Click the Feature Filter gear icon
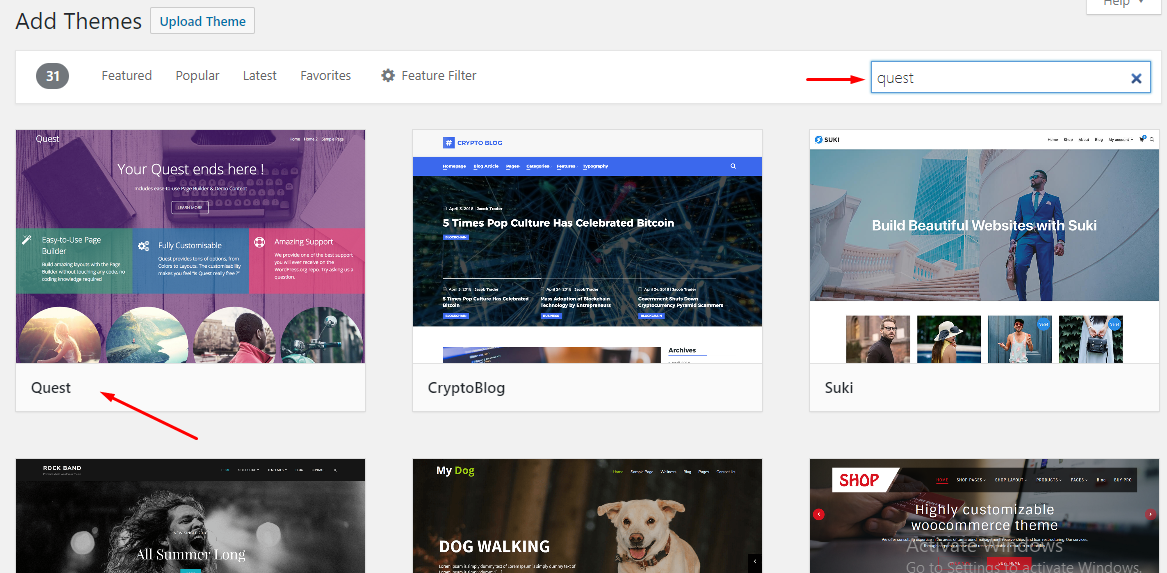This screenshot has width=1167, height=573. [388, 76]
